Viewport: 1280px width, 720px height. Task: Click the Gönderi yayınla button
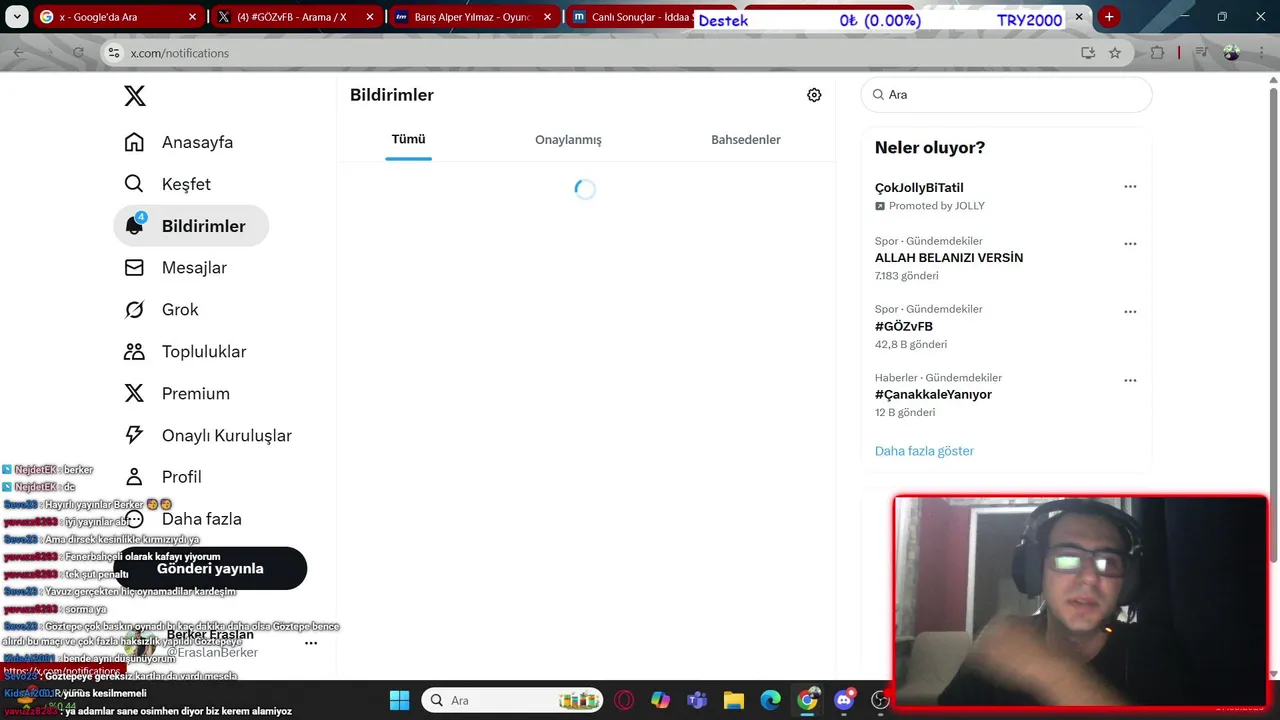[x=210, y=568]
